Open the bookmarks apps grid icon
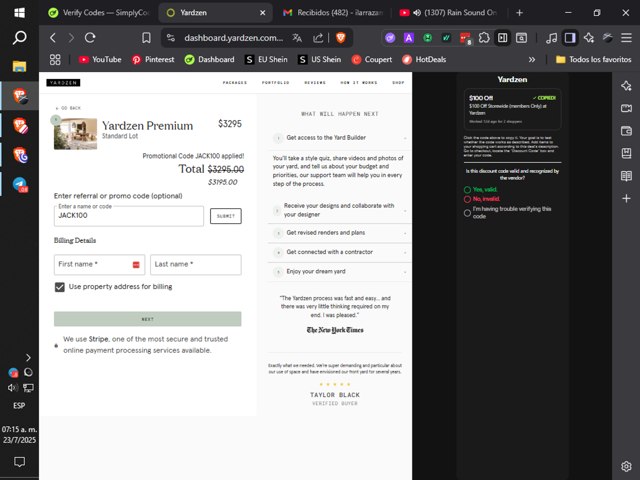The image size is (640, 480). tap(55, 60)
